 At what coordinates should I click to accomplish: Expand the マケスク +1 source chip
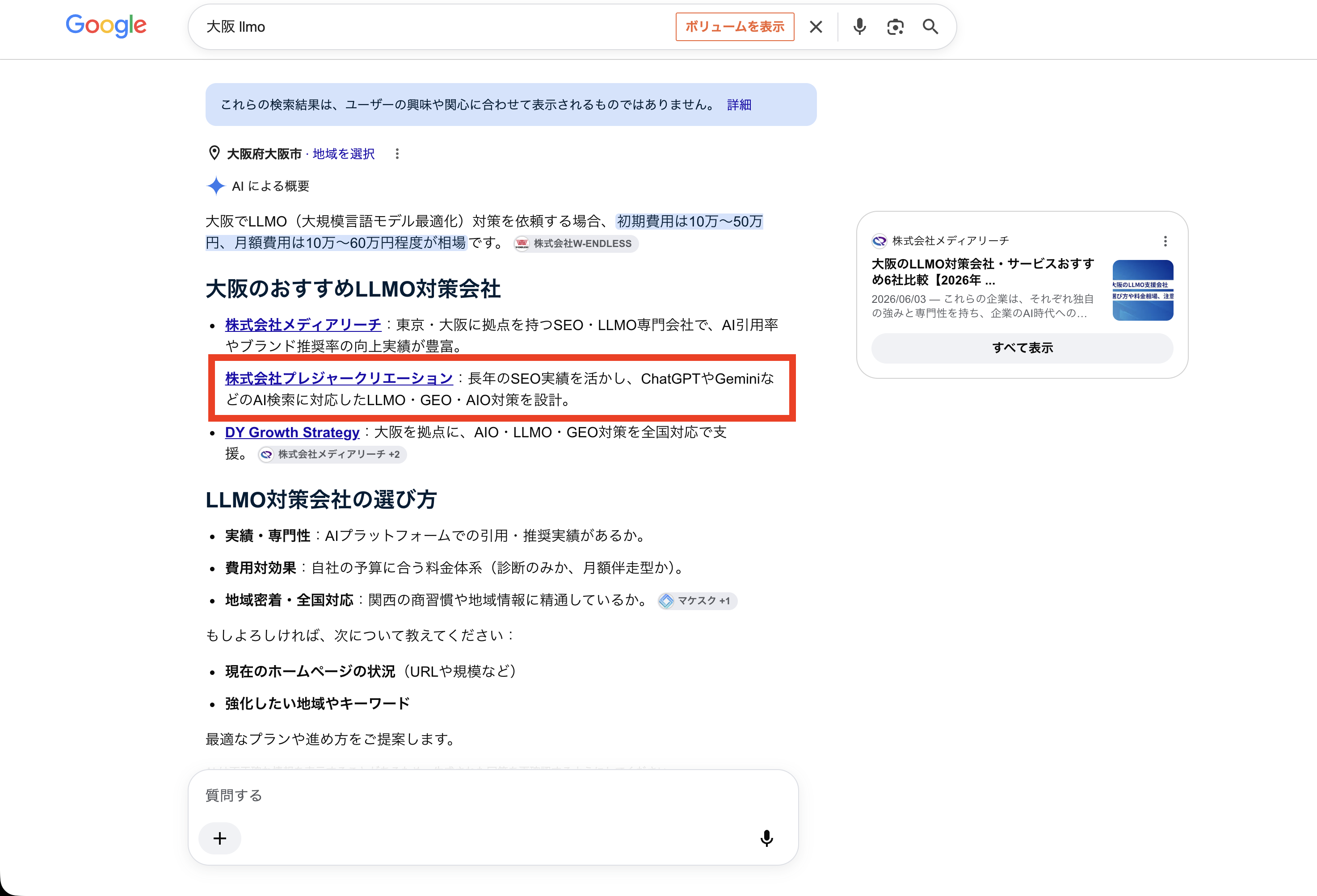coord(697,600)
